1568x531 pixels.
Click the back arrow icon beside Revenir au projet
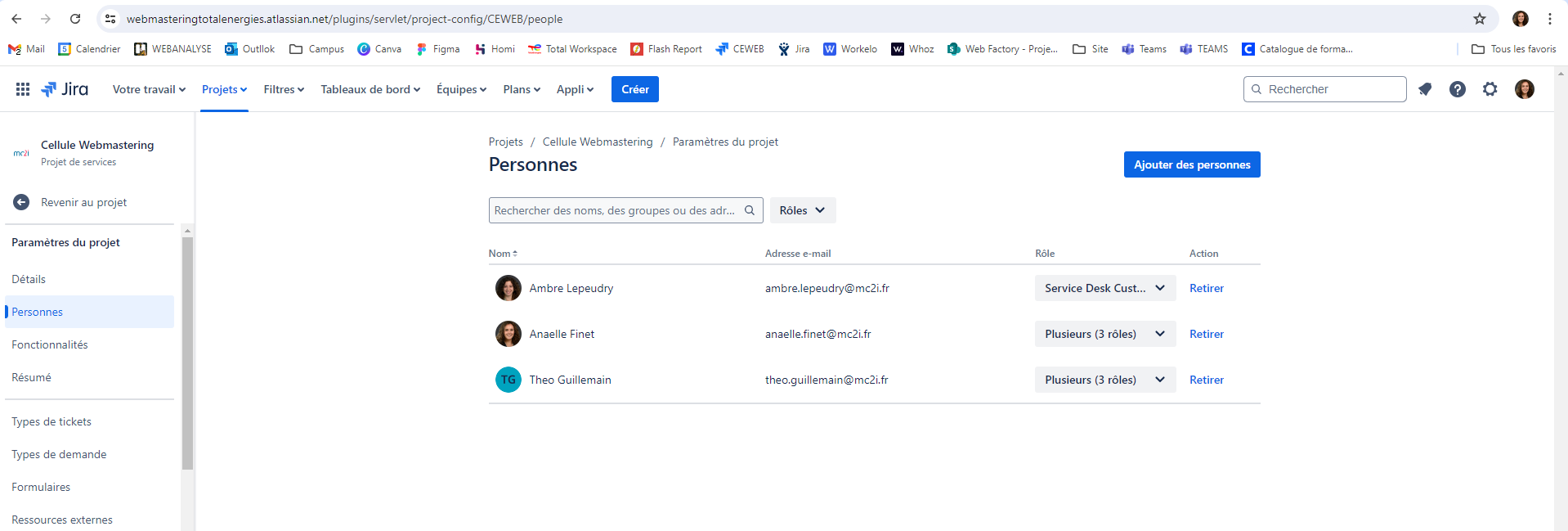[x=21, y=202]
